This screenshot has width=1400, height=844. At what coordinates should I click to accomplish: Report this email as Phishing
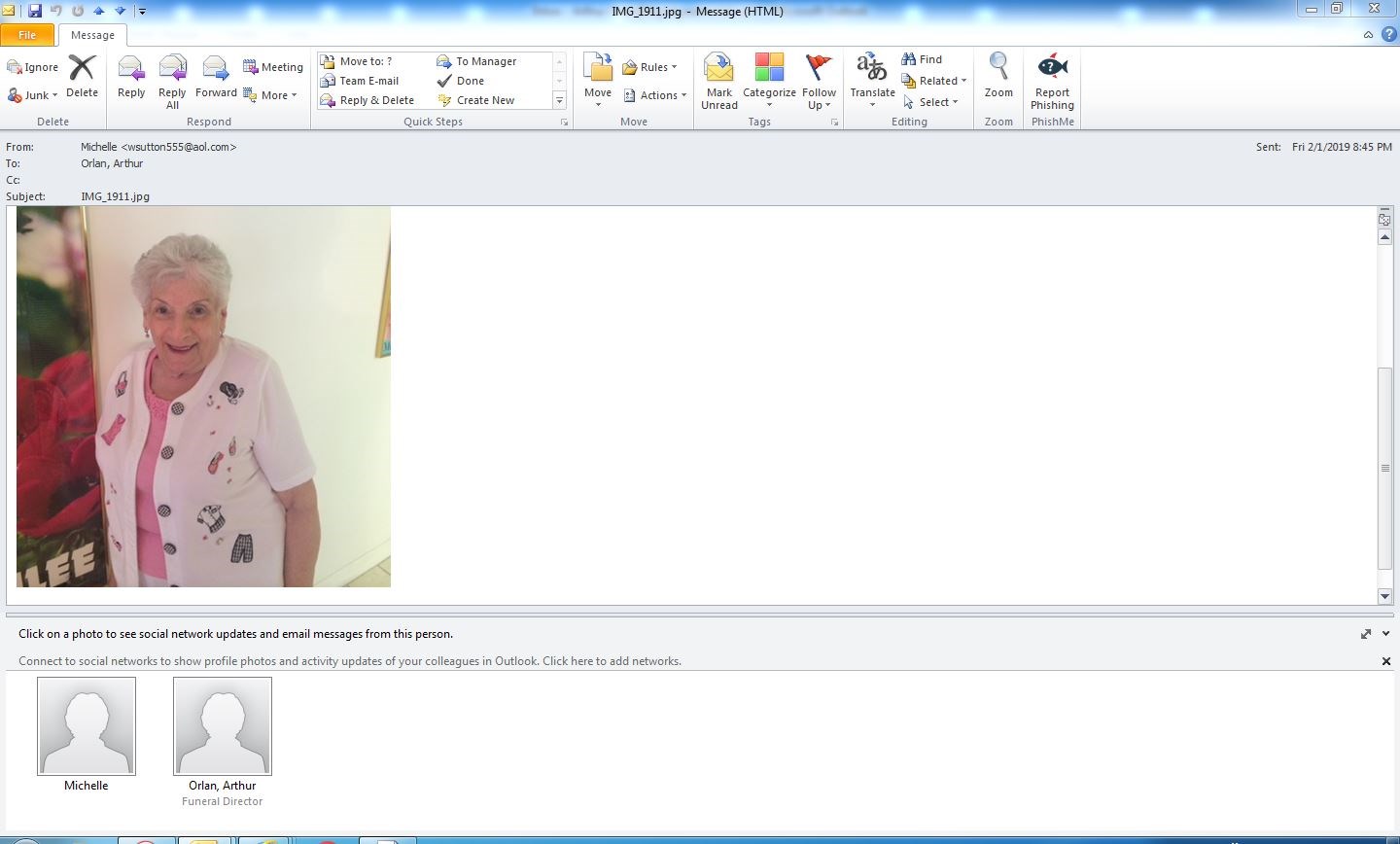(1052, 80)
